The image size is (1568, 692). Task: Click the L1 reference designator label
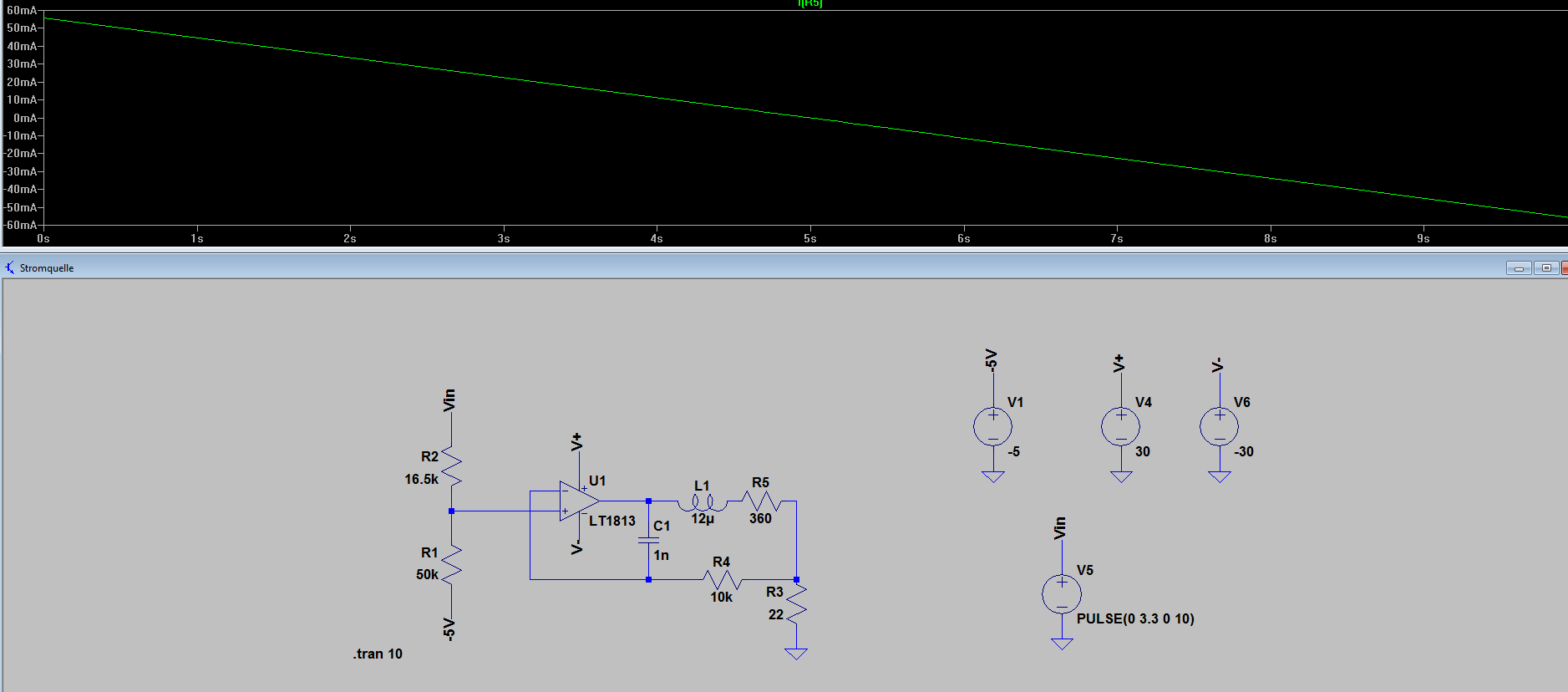[702, 486]
